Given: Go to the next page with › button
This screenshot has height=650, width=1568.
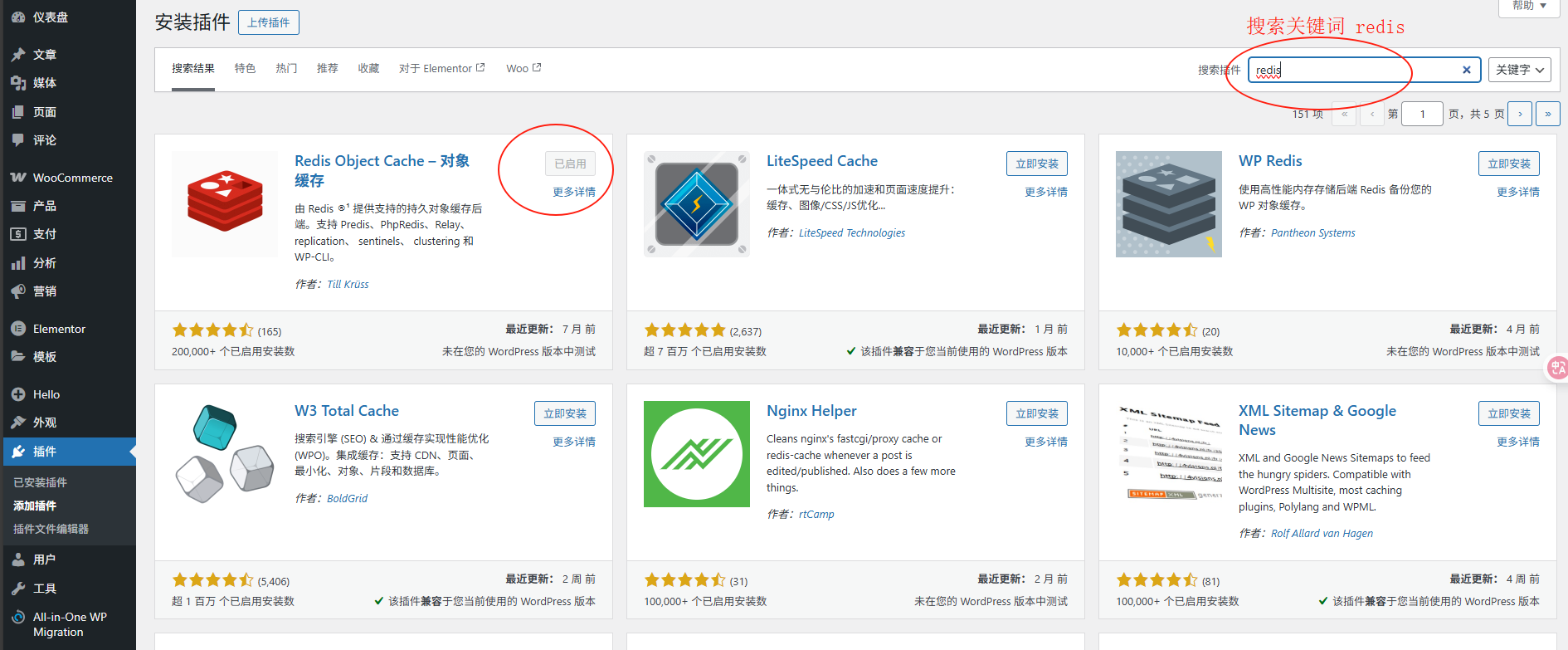Looking at the screenshot, I should point(1520,114).
